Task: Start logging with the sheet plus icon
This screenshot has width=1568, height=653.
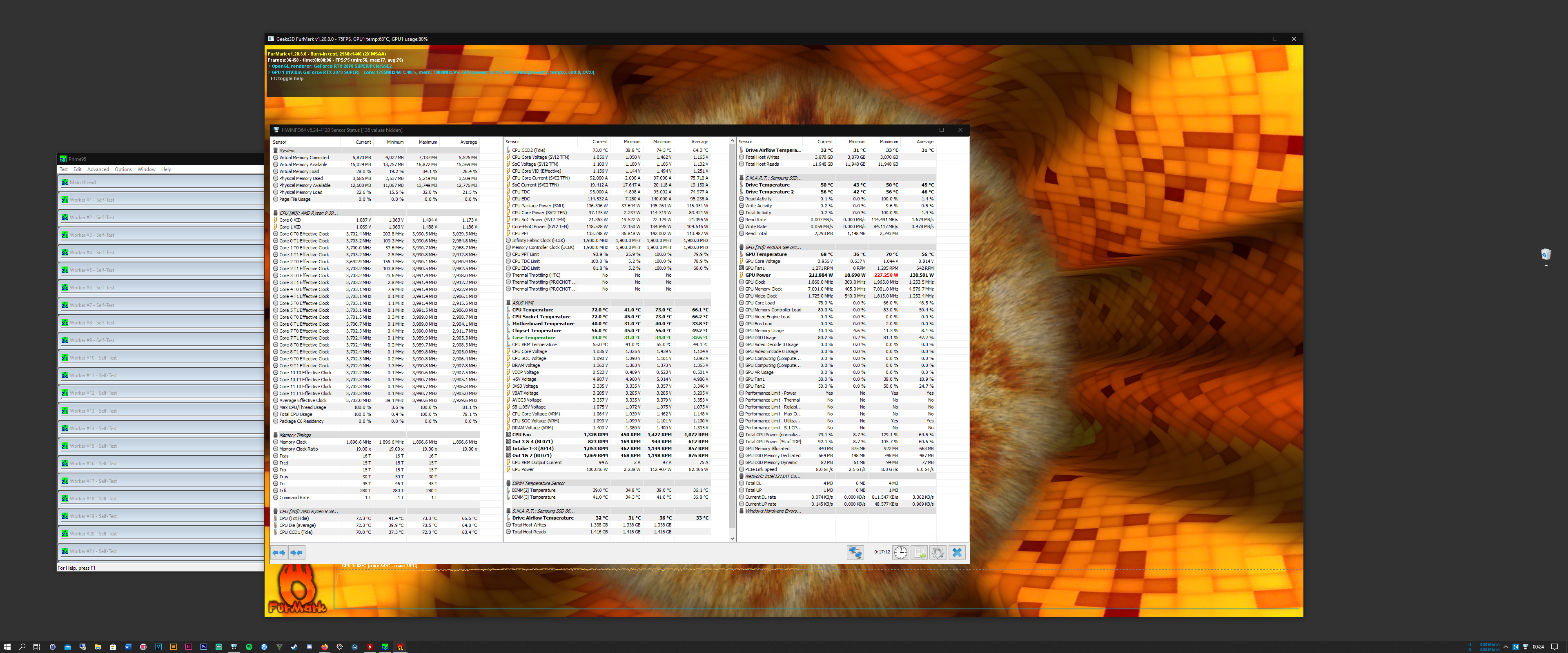Action: pyautogui.click(x=919, y=553)
